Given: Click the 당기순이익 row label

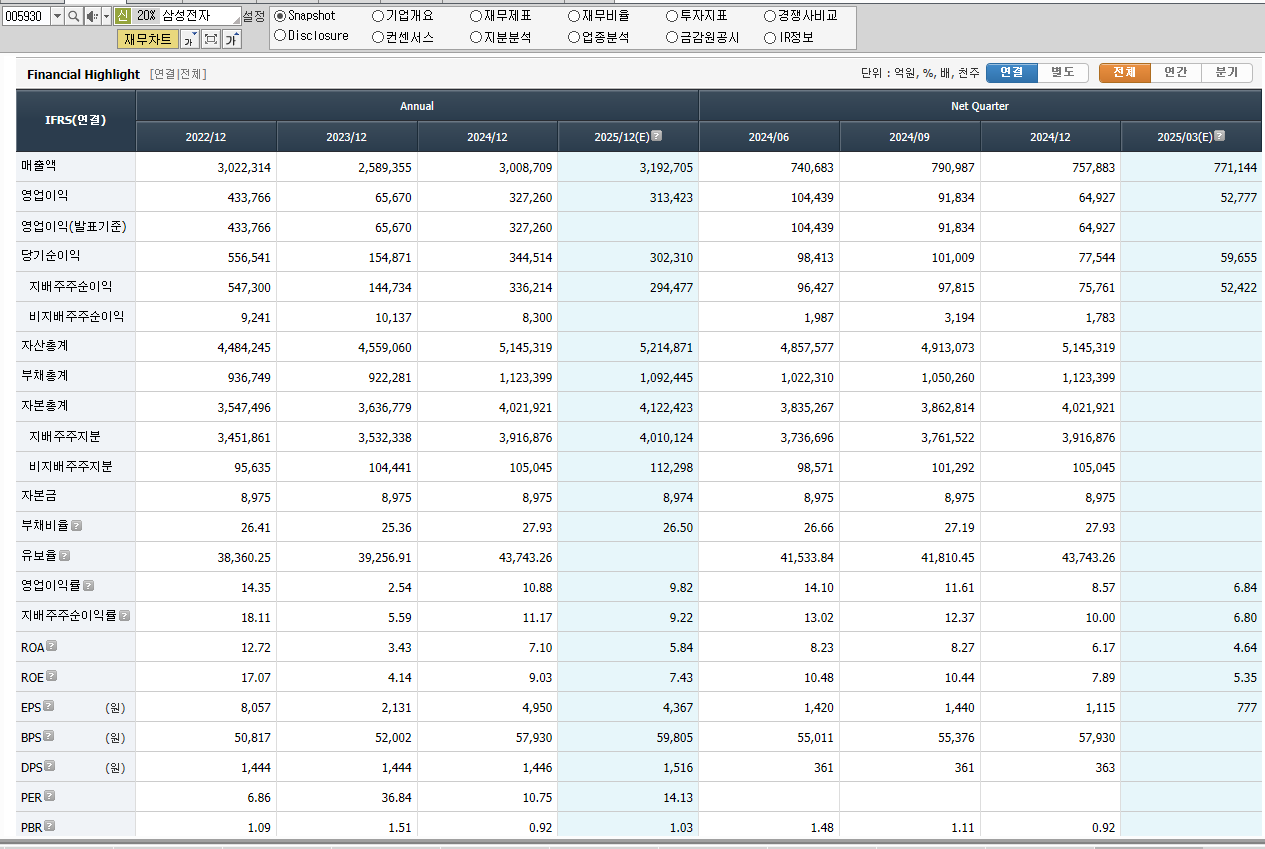Looking at the screenshot, I should 50,256.
